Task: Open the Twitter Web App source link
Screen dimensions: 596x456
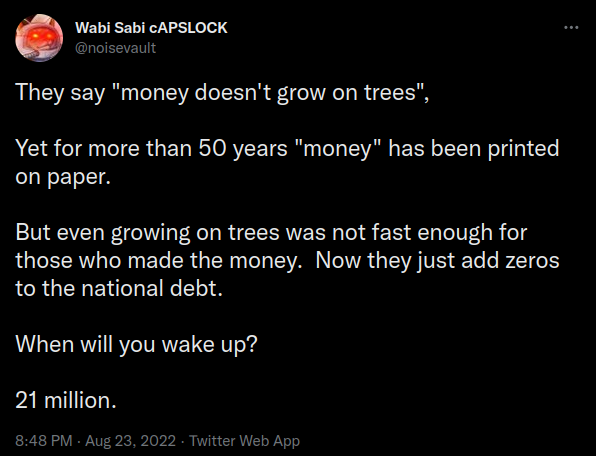Action: [x=244, y=441]
